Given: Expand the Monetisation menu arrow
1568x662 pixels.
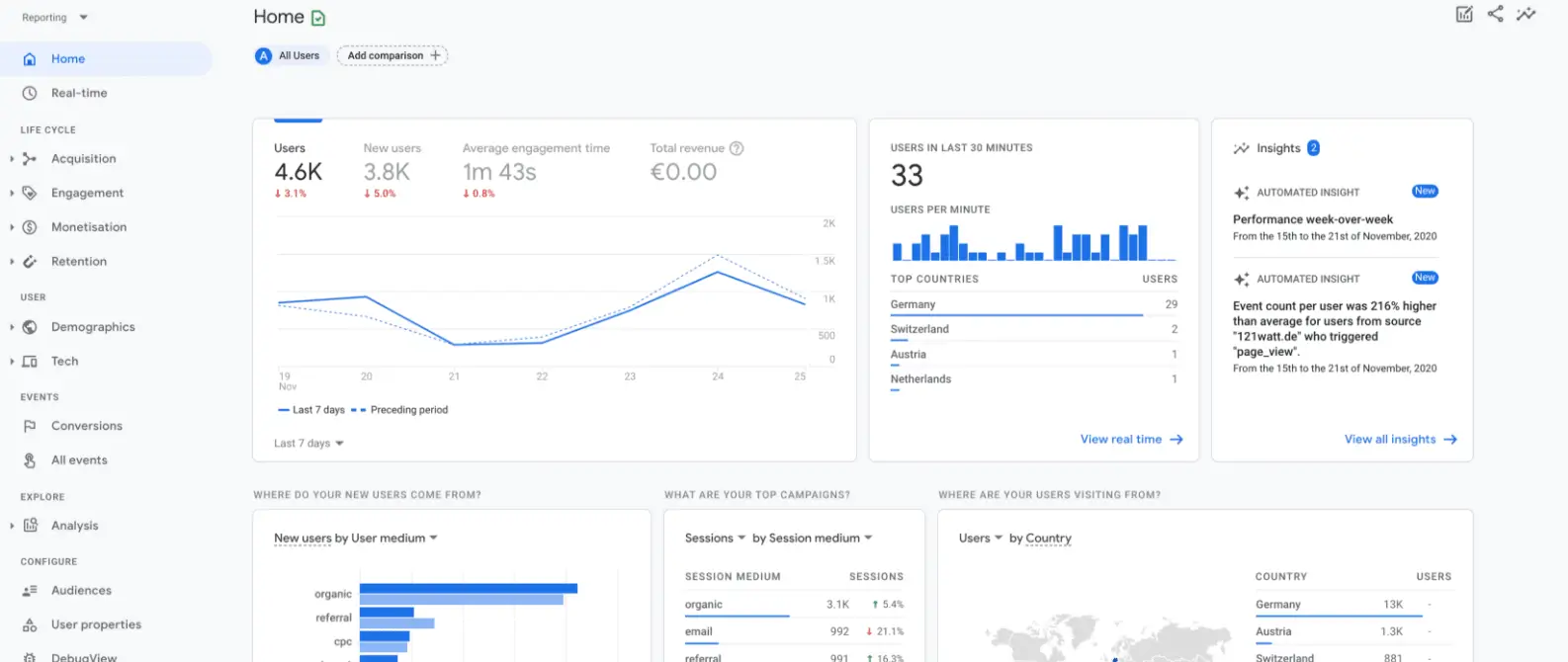Looking at the screenshot, I should tap(11, 227).
